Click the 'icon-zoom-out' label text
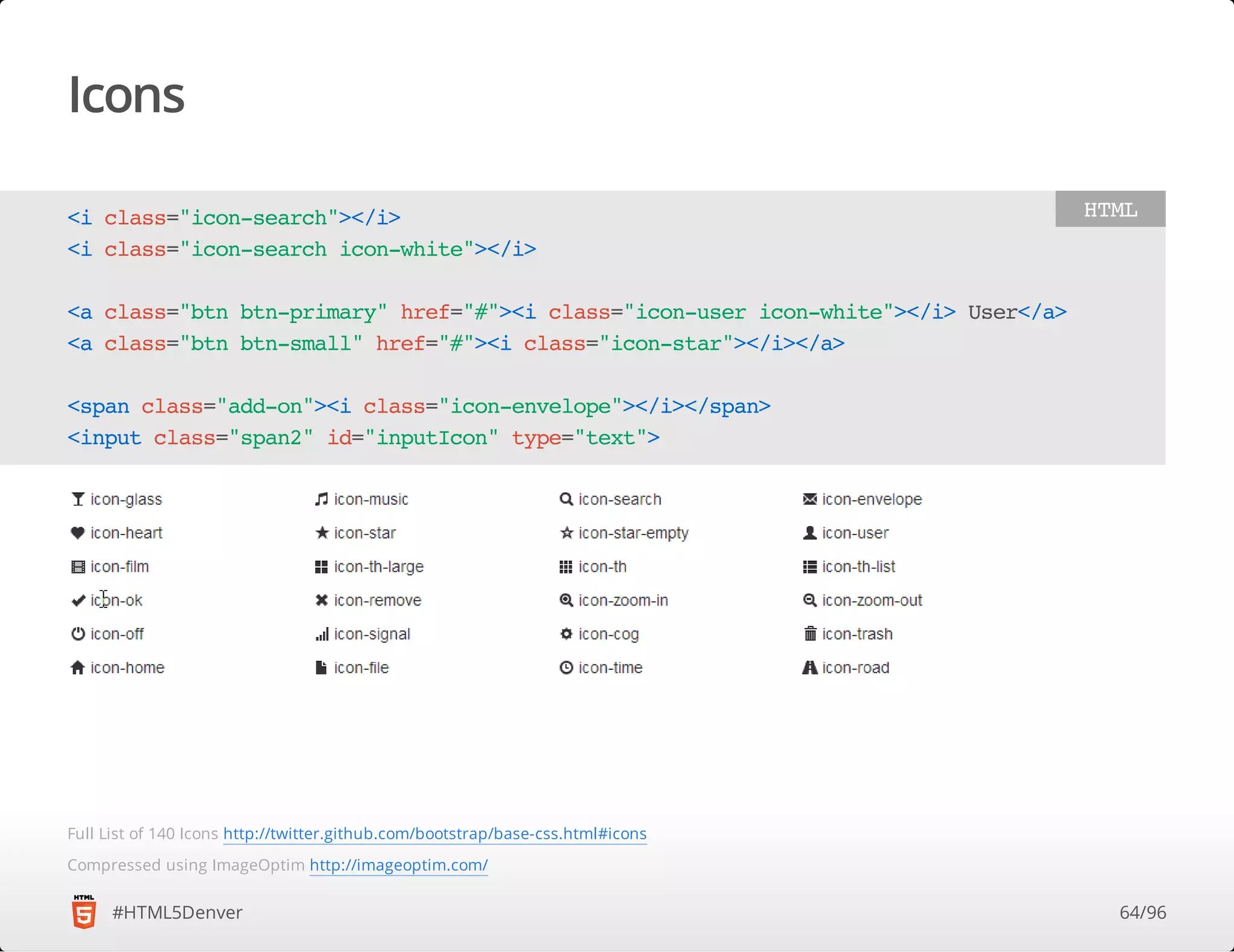 872,600
